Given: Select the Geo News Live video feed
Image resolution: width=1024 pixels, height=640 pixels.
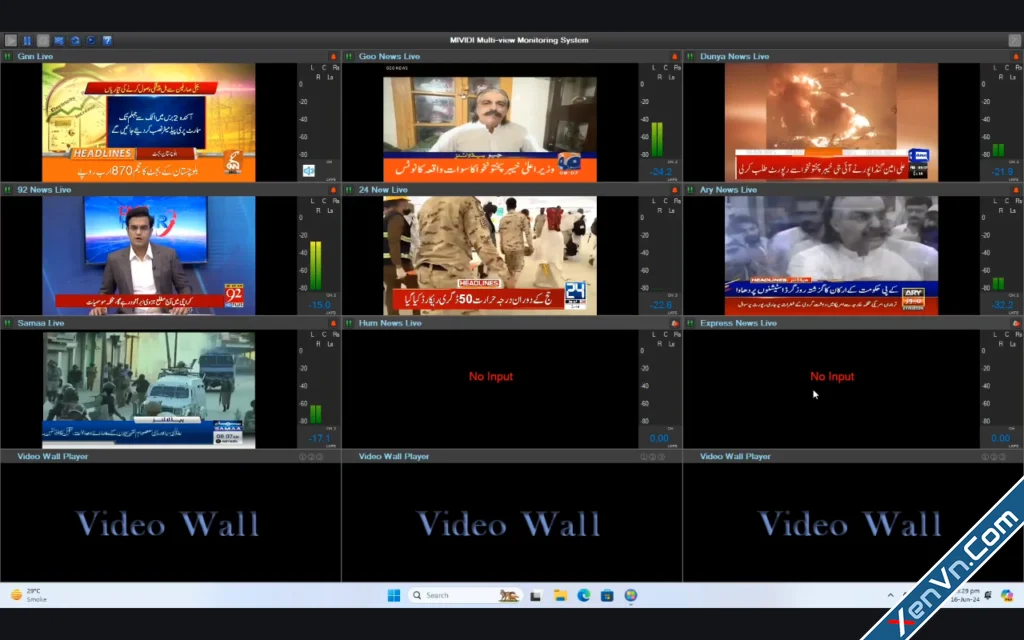Looking at the screenshot, I should tap(490, 122).
